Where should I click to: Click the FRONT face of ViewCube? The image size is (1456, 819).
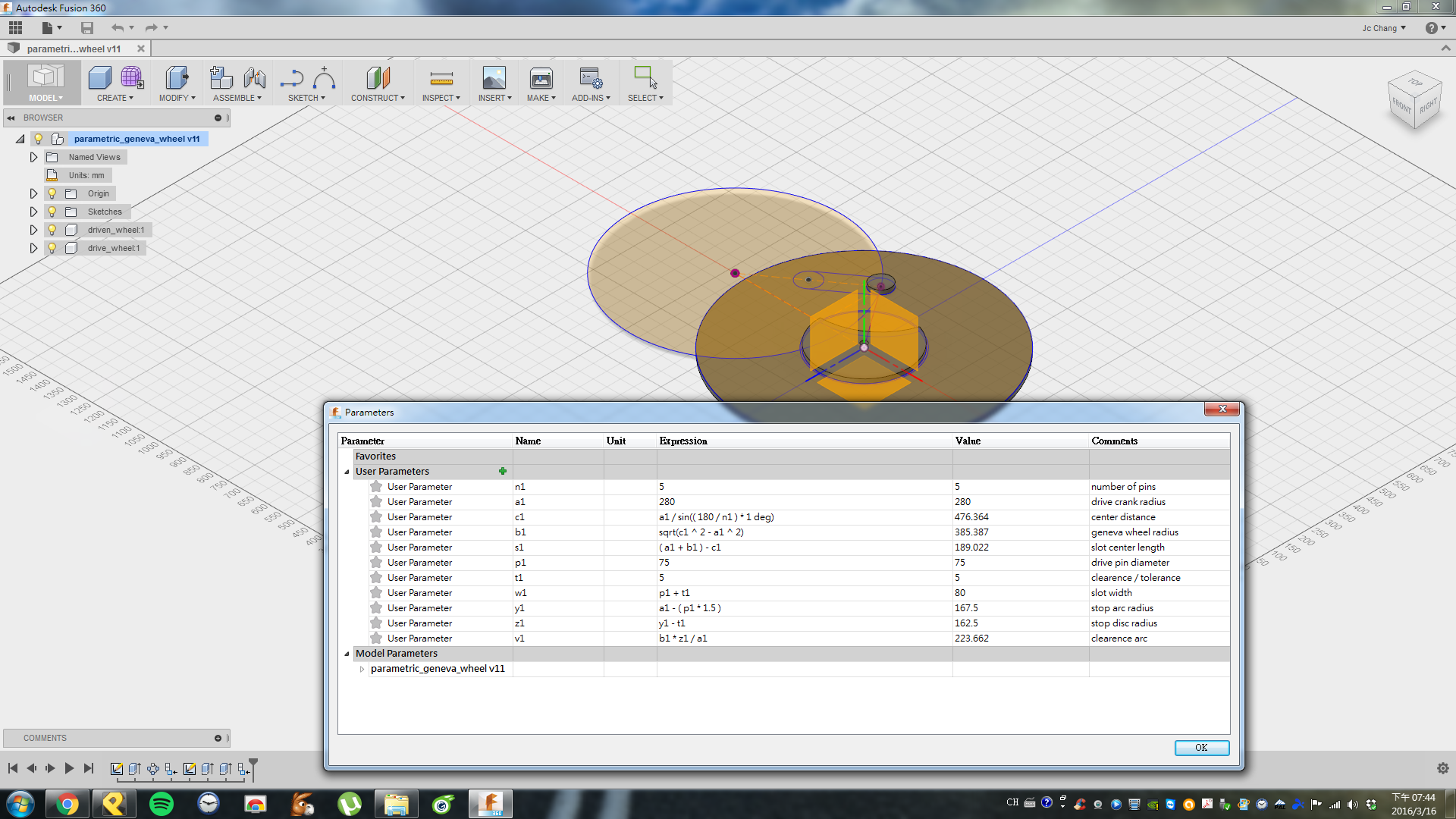[1401, 106]
